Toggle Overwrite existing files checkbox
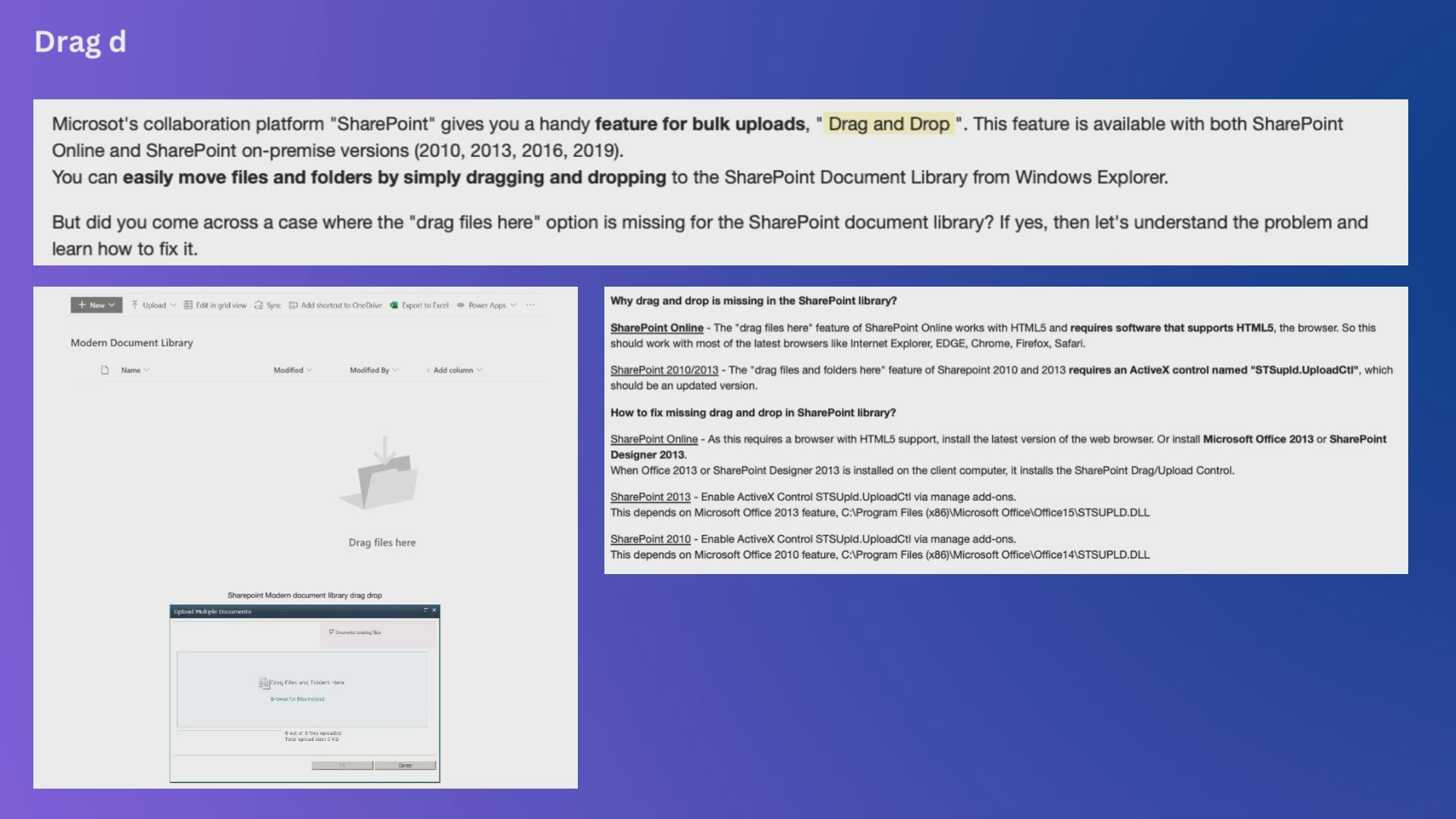 pos(331,632)
